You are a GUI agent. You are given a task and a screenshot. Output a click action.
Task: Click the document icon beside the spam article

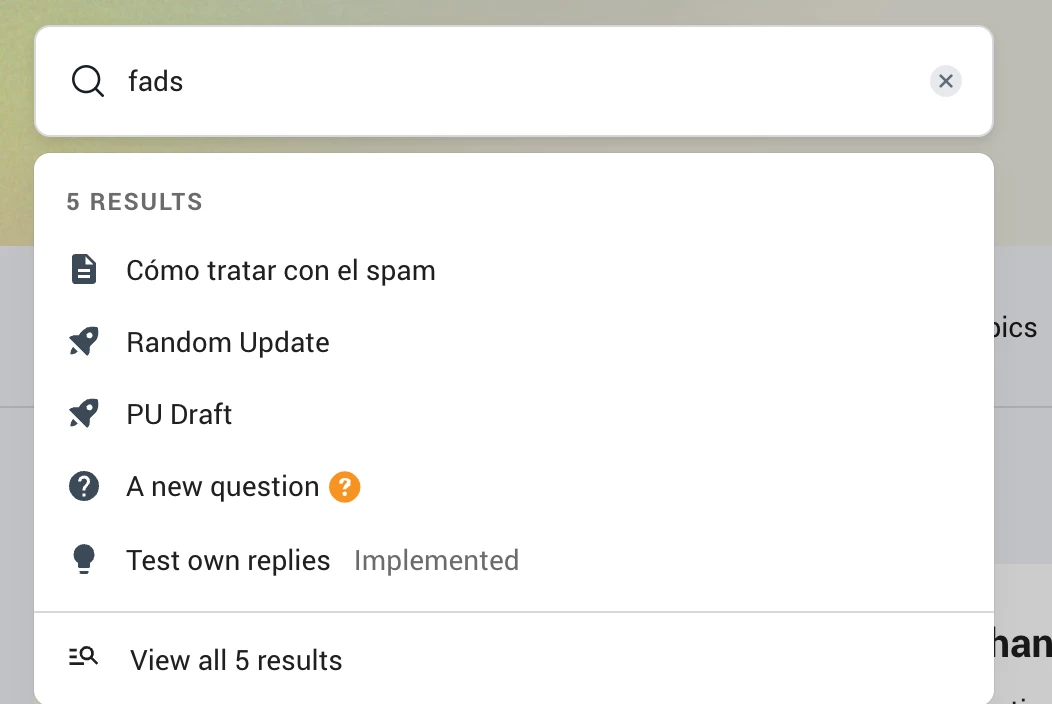[x=84, y=270]
